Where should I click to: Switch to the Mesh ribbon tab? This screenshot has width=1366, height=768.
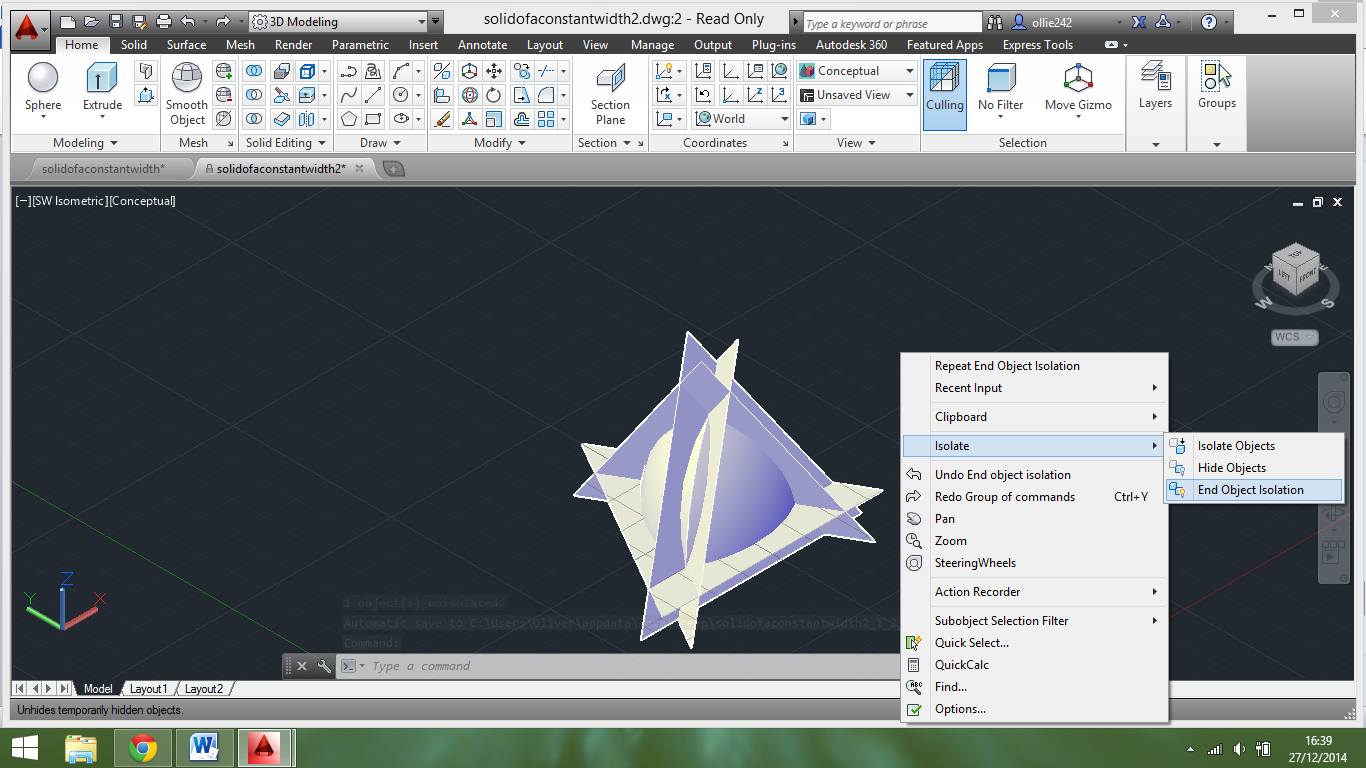tap(240, 45)
